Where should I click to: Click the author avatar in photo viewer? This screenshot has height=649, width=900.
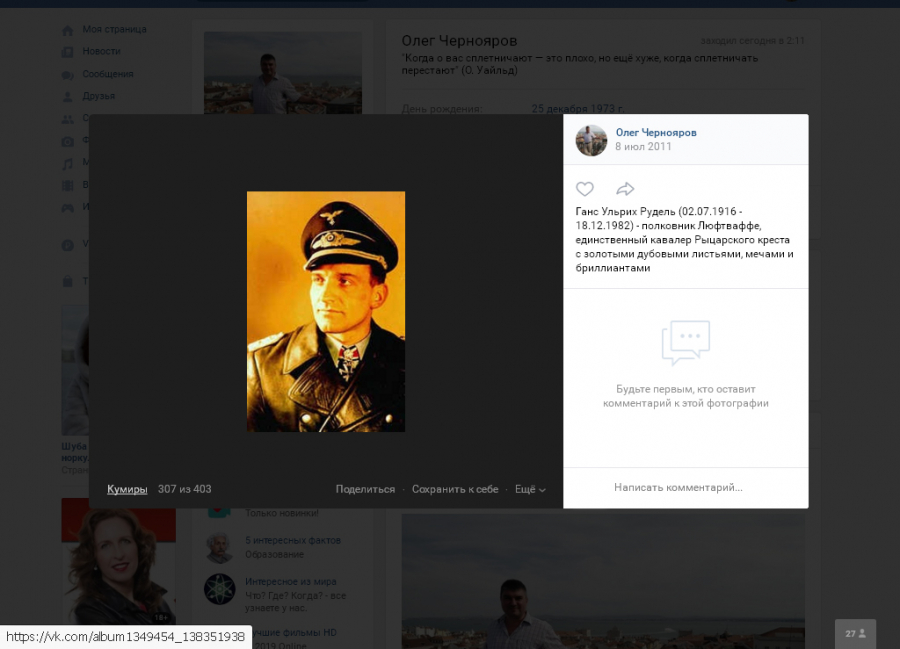pos(591,140)
